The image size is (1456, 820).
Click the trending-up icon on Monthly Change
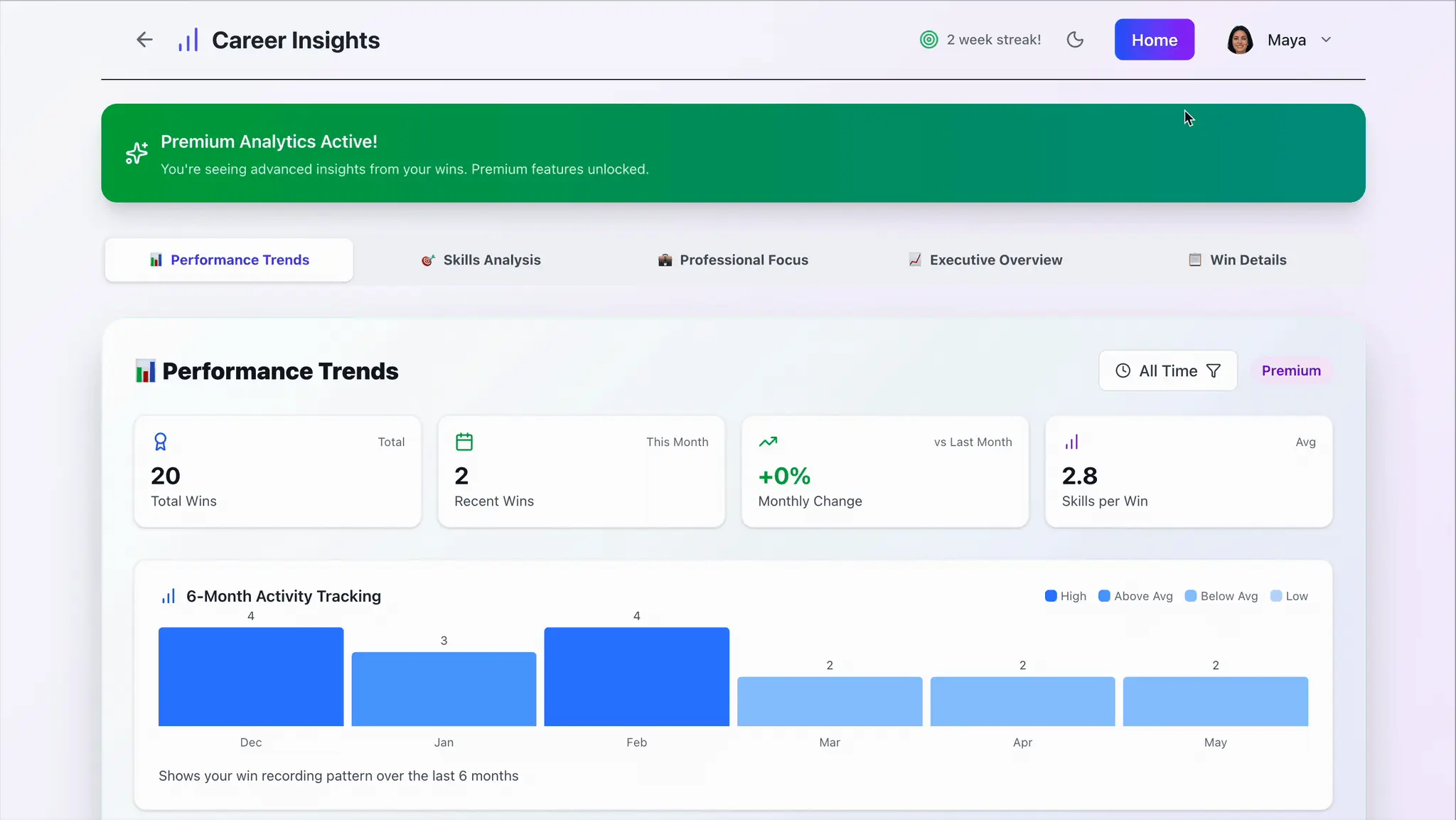click(768, 442)
